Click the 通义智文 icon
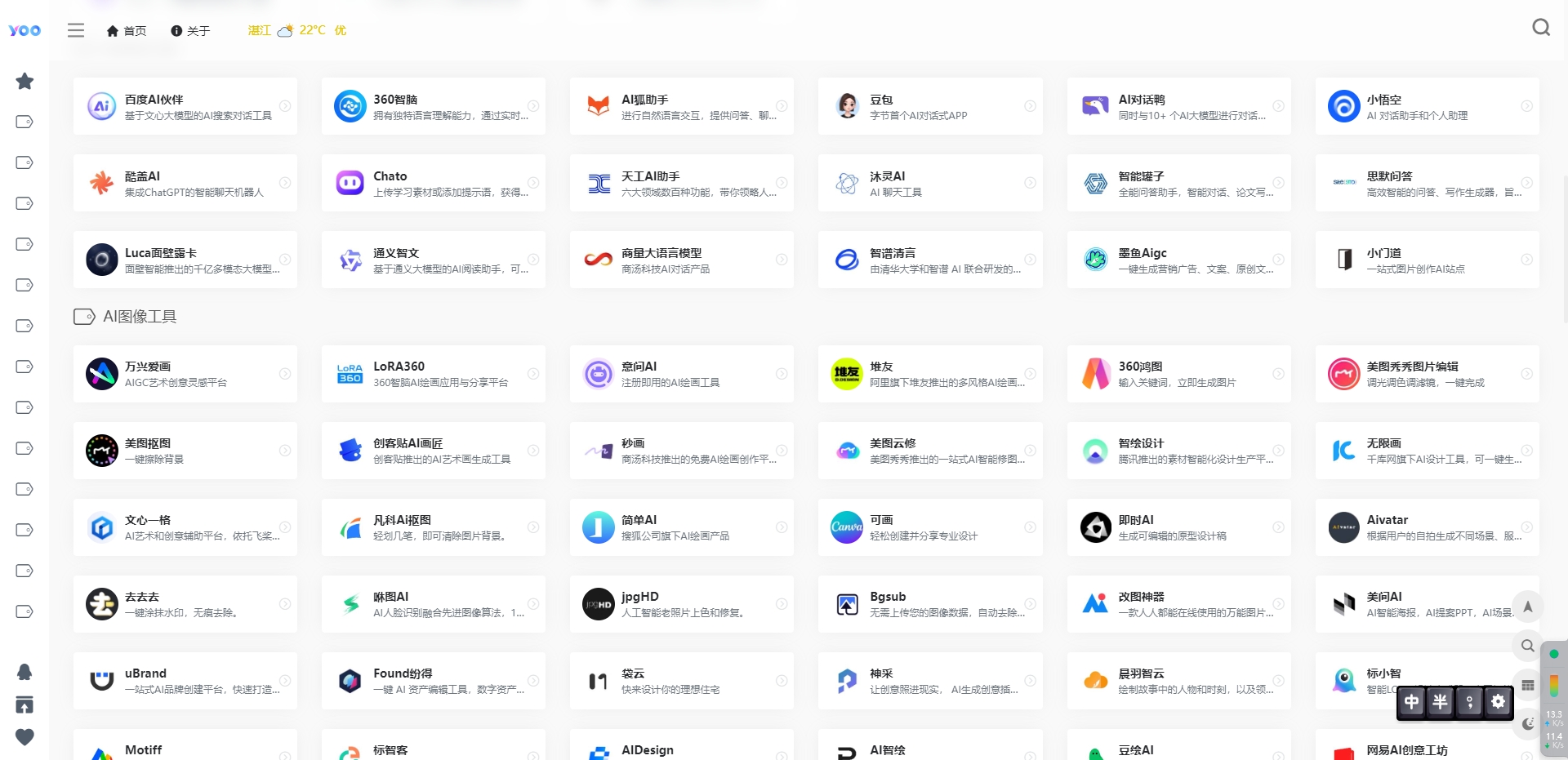The width and height of the screenshot is (1568, 760). tap(350, 260)
